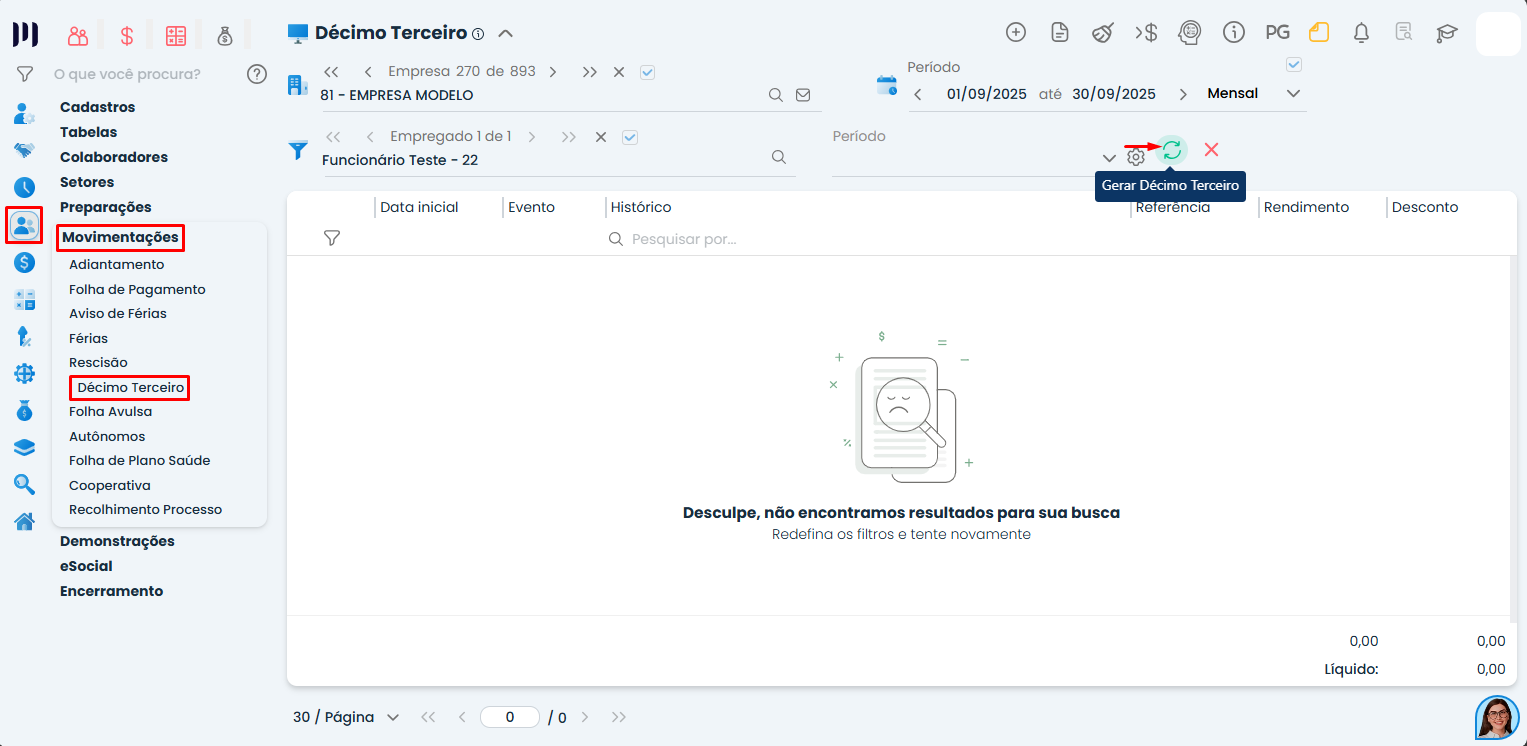Screen dimensions: 1527x746
Task: Open the graduation cap training icon
Action: 1446,33
